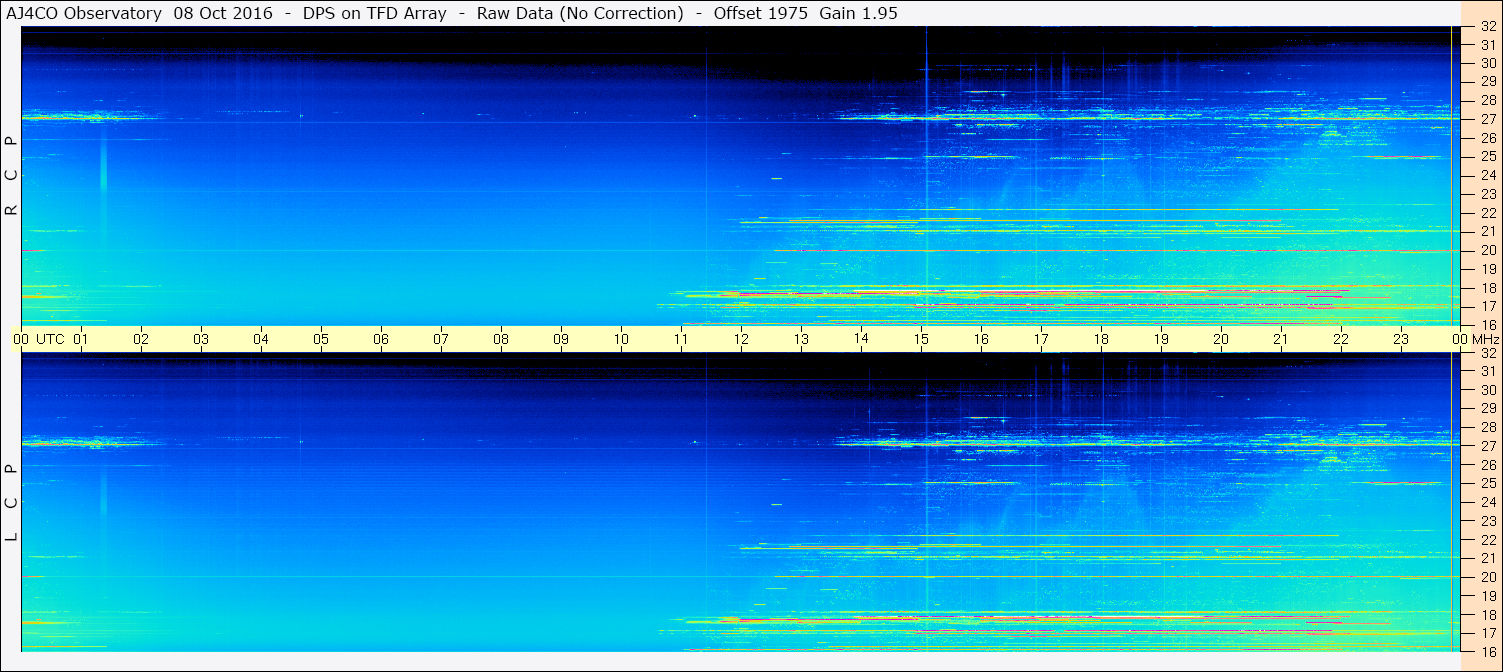The image size is (1503, 672).
Task: Choose the 18 hour marker on the time axis
Action: pyautogui.click(x=1101, y=339)
